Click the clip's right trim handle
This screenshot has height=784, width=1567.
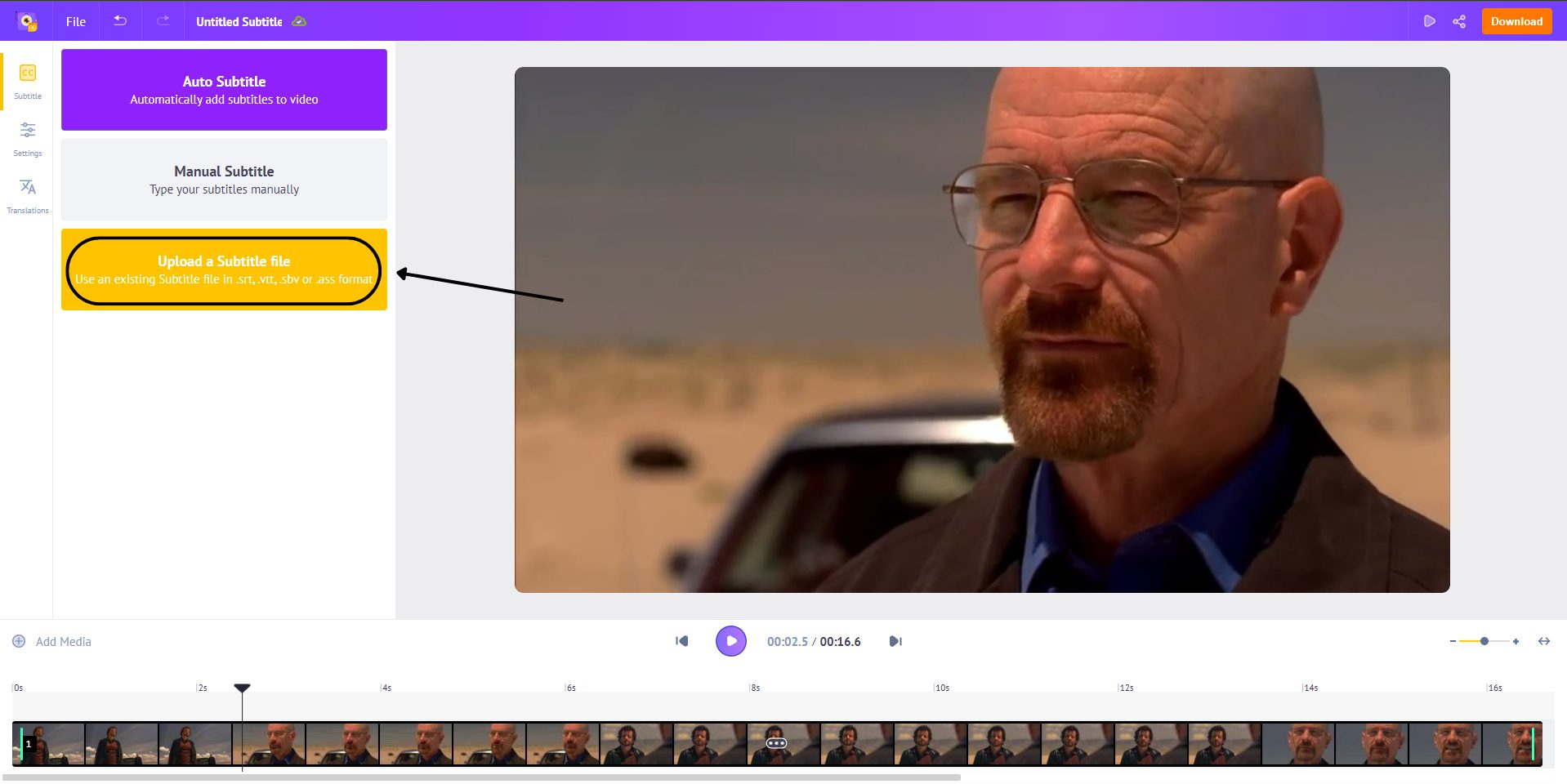coord(1533,743)
